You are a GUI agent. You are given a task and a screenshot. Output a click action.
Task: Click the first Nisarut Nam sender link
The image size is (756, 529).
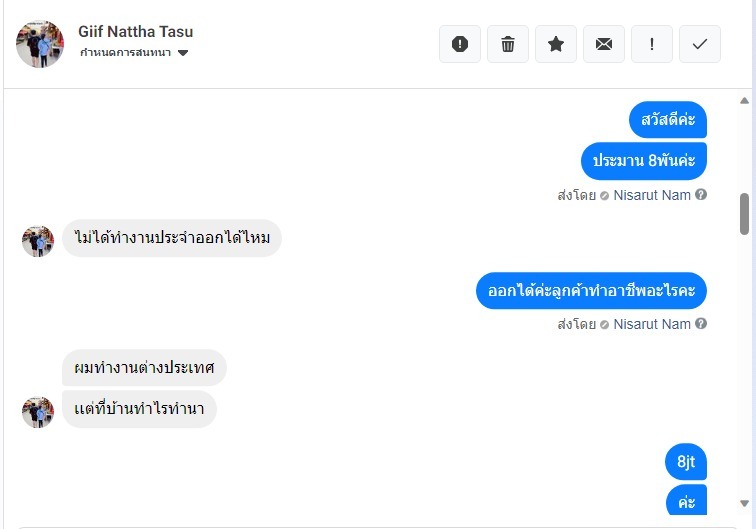(x=652, y=195)
